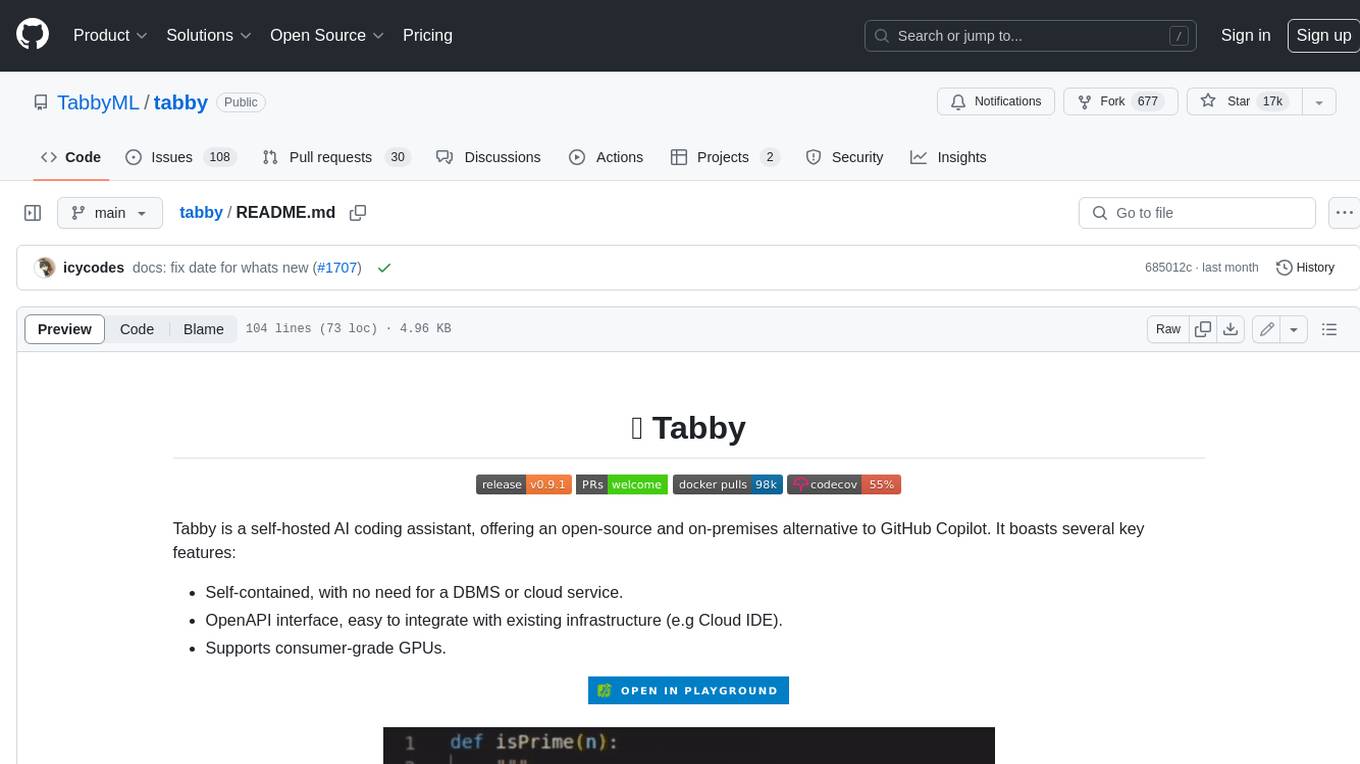Image resolution: width=1360 pixels, height=764 pixels.
Task: Focus the Go to file input
Action: tap(1197, 213)
